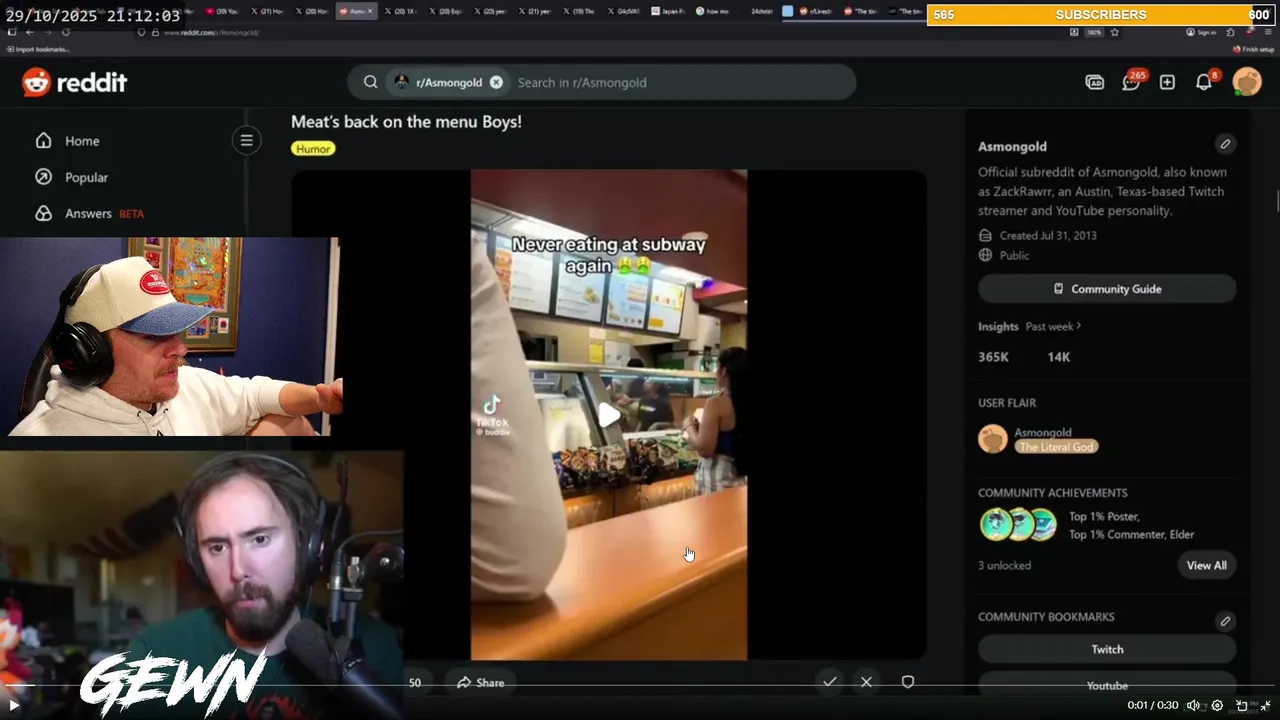
Task: Click 'Created Jul 31, 2013' text
Action: (x=1048, y=235)
